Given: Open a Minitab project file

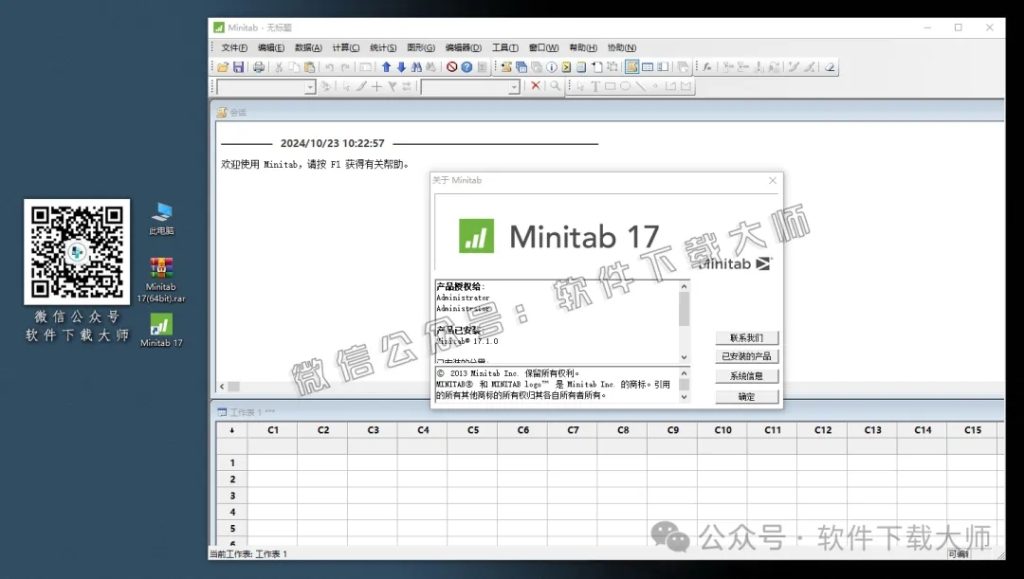Looking at the screenshot, I should coord(223,67).
